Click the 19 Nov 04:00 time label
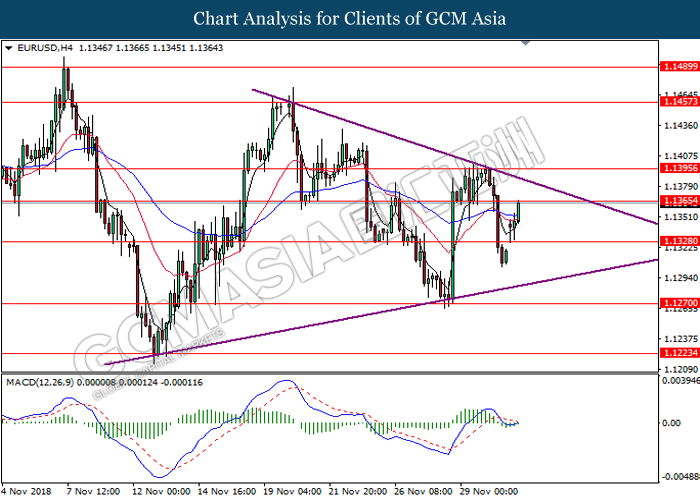The height and width of the screenshot is (500, 700). tap(292, 491)
